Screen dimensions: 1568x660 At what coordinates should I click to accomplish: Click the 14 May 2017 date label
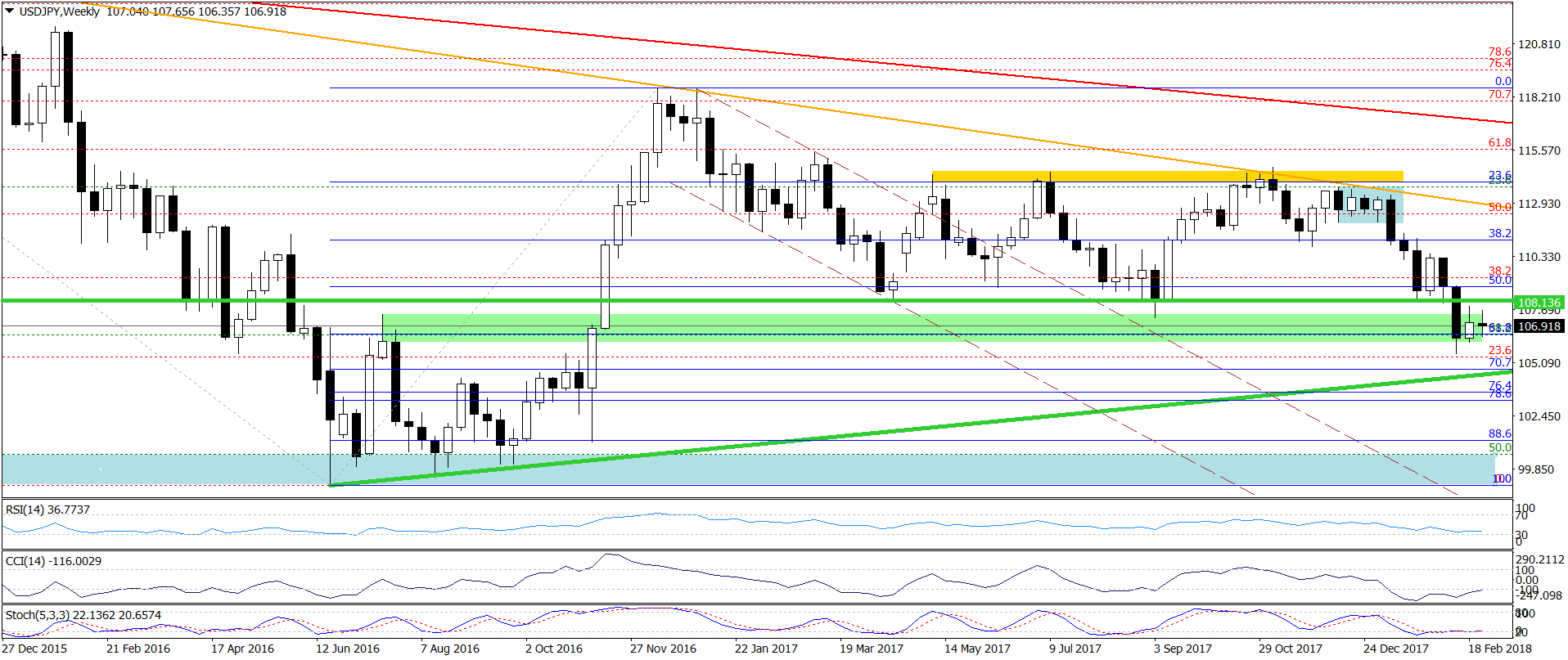977,649
